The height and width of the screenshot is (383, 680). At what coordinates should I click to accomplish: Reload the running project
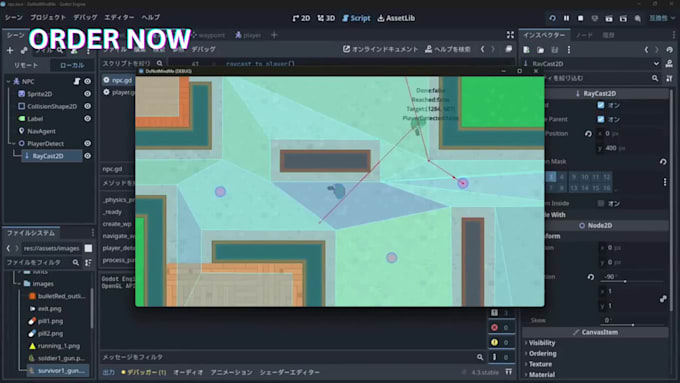552,18
